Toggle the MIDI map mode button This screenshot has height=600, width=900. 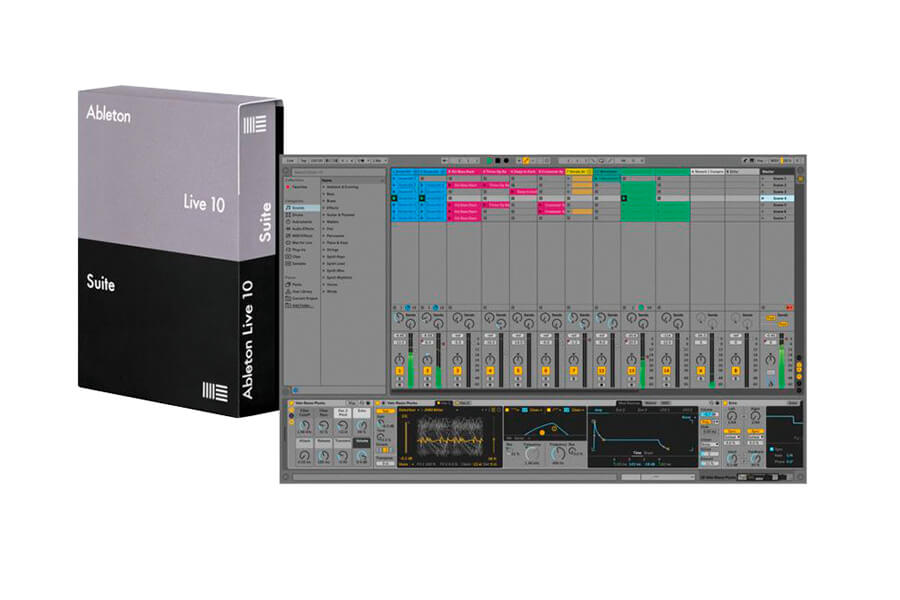click(774, 161)
